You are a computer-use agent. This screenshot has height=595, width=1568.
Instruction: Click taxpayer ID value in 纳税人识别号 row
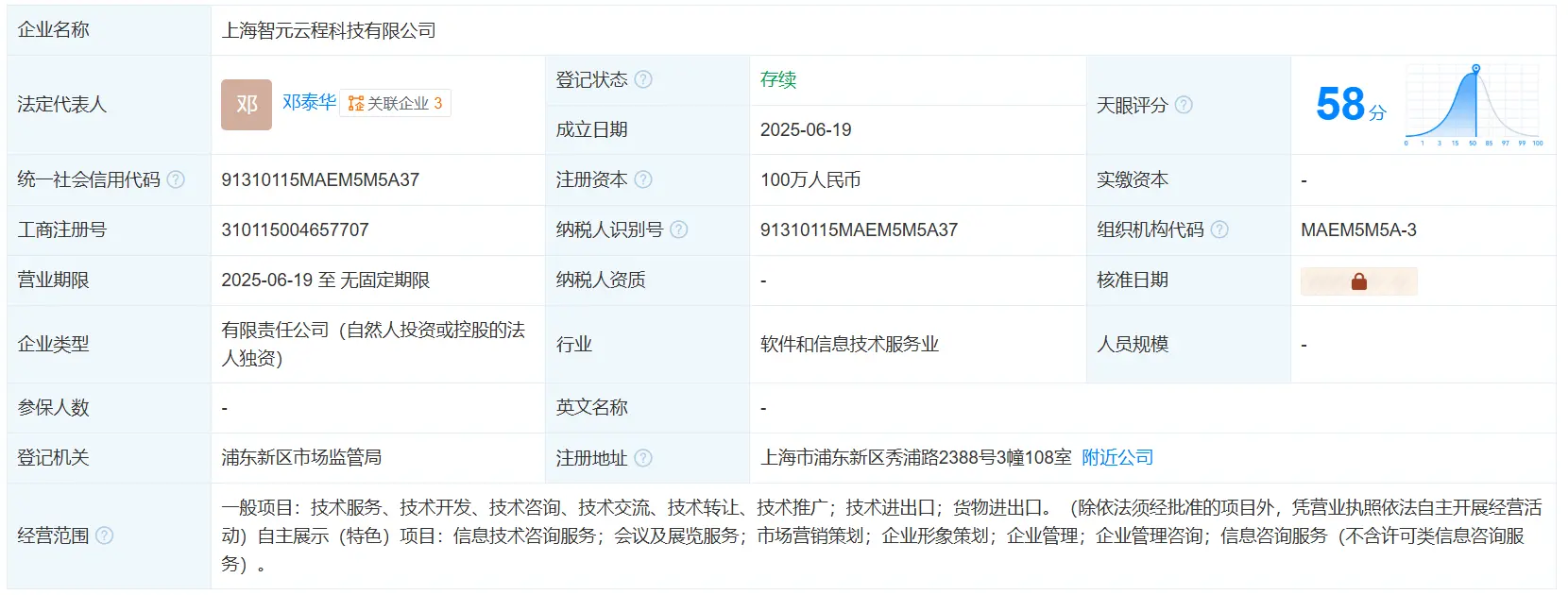tap(859, 229)
